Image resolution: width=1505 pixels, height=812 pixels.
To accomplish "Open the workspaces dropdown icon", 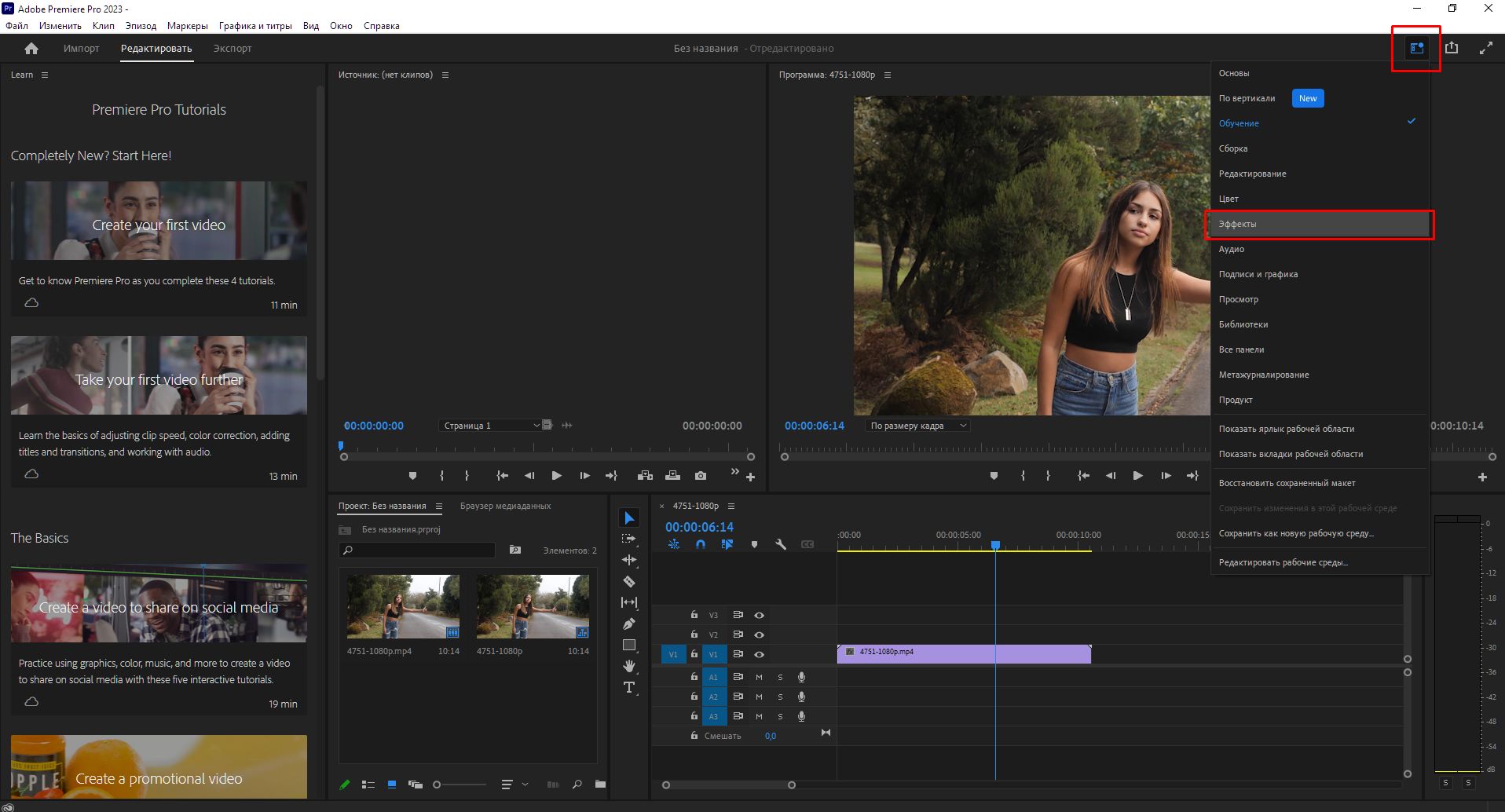I will tap(1416, 48).
